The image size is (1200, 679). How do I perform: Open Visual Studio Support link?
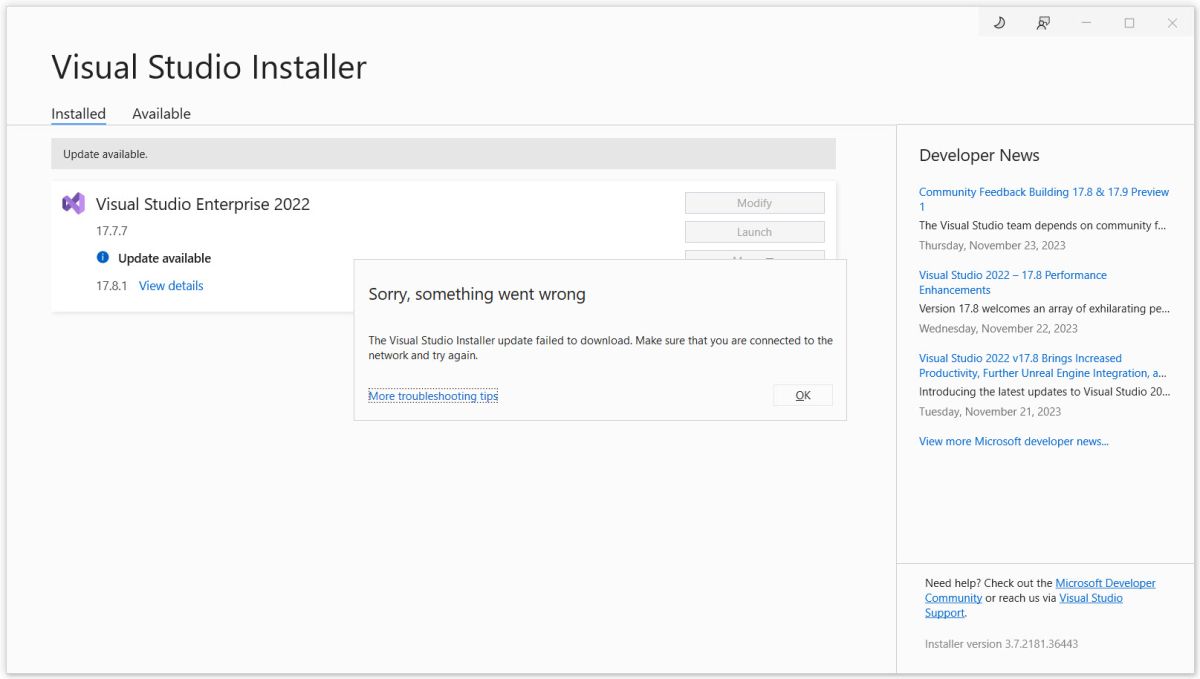coord(1024,605)
